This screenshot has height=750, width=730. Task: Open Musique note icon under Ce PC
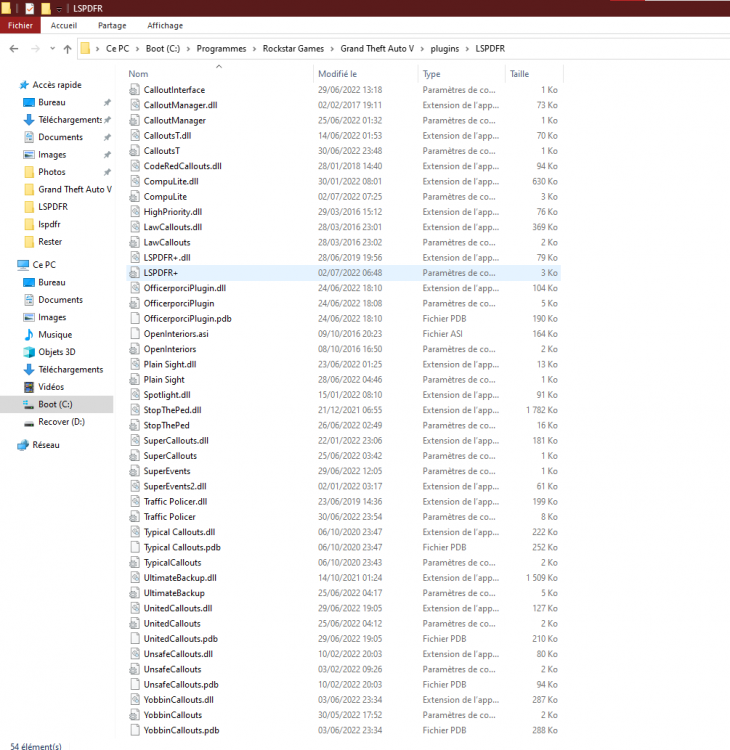click(29, 334)
